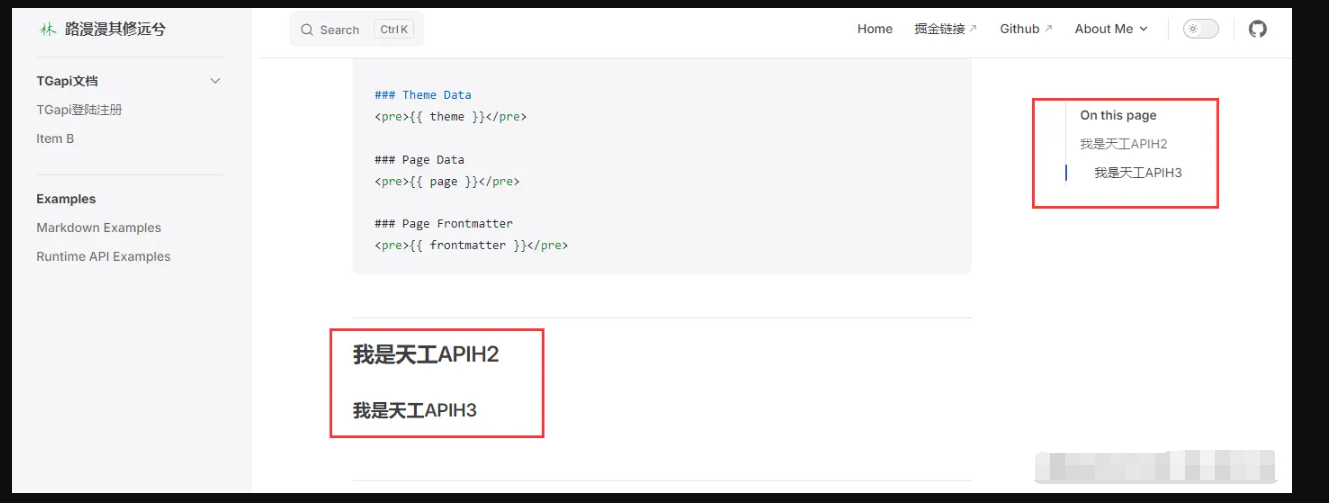Toggle the dark mode appearance switch

click(1200, 29)
